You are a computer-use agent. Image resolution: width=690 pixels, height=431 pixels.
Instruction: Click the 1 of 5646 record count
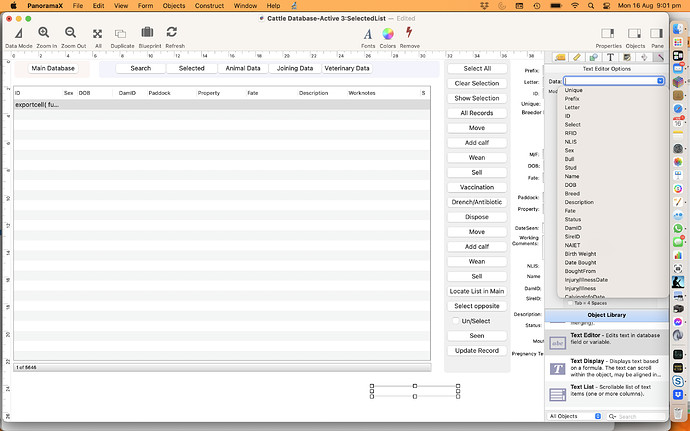26,367
